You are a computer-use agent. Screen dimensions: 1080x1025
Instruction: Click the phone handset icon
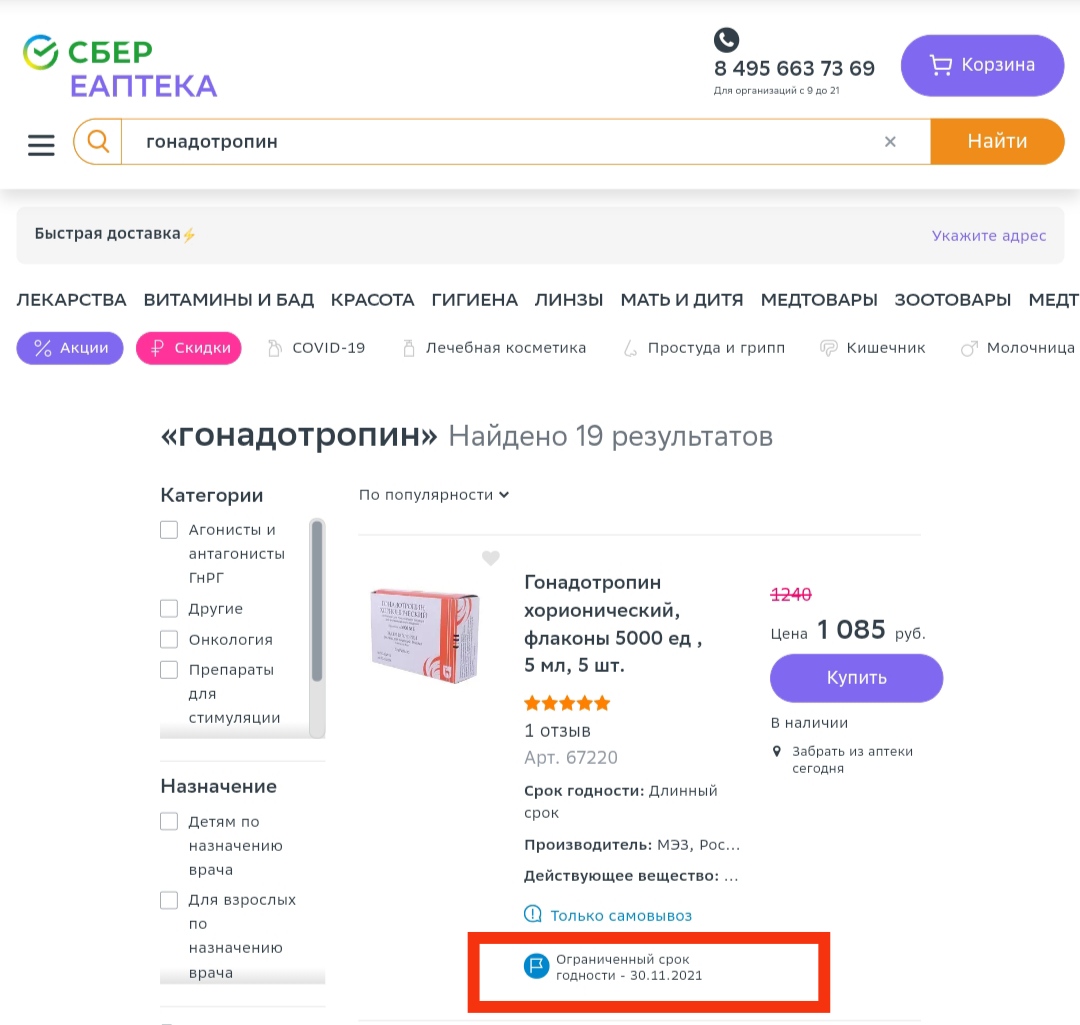pos(726,40)
